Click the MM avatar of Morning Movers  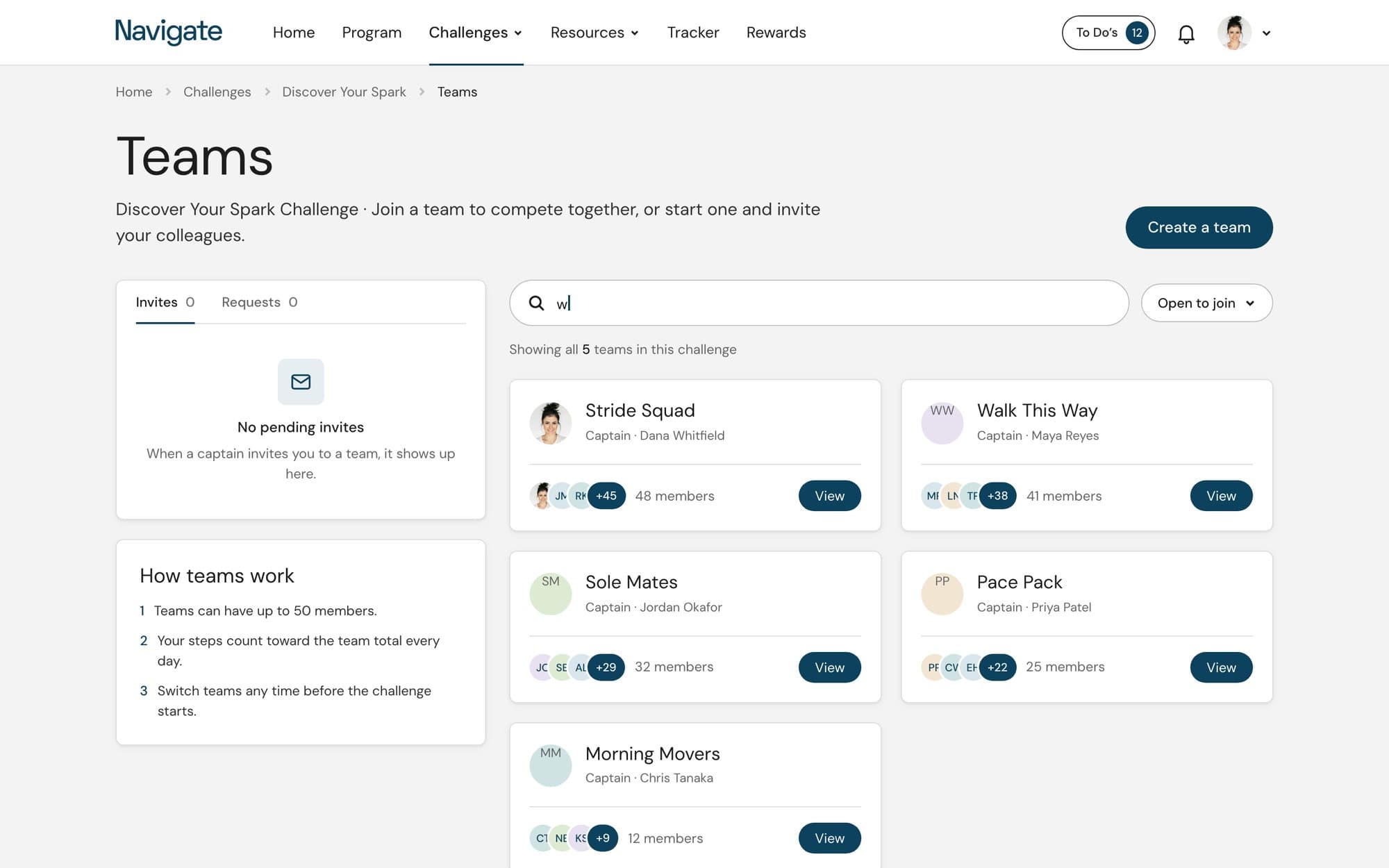551,765
